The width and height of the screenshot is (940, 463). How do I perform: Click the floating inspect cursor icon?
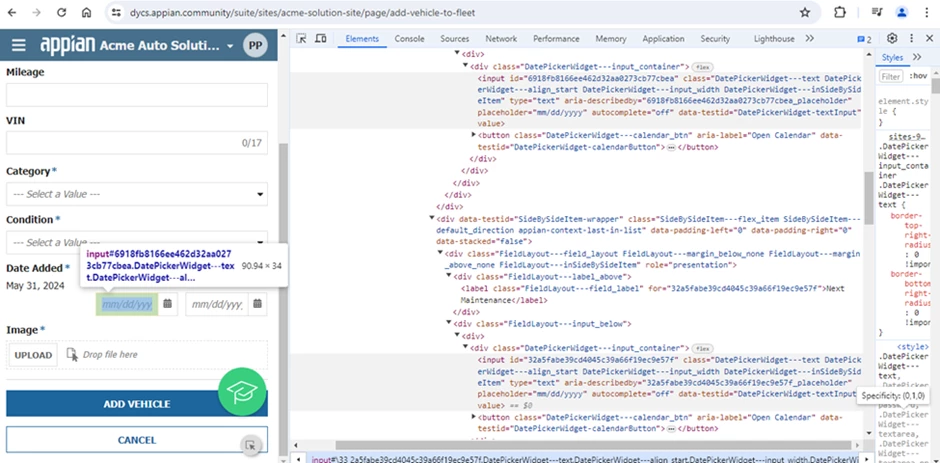[x=251, y=445]
